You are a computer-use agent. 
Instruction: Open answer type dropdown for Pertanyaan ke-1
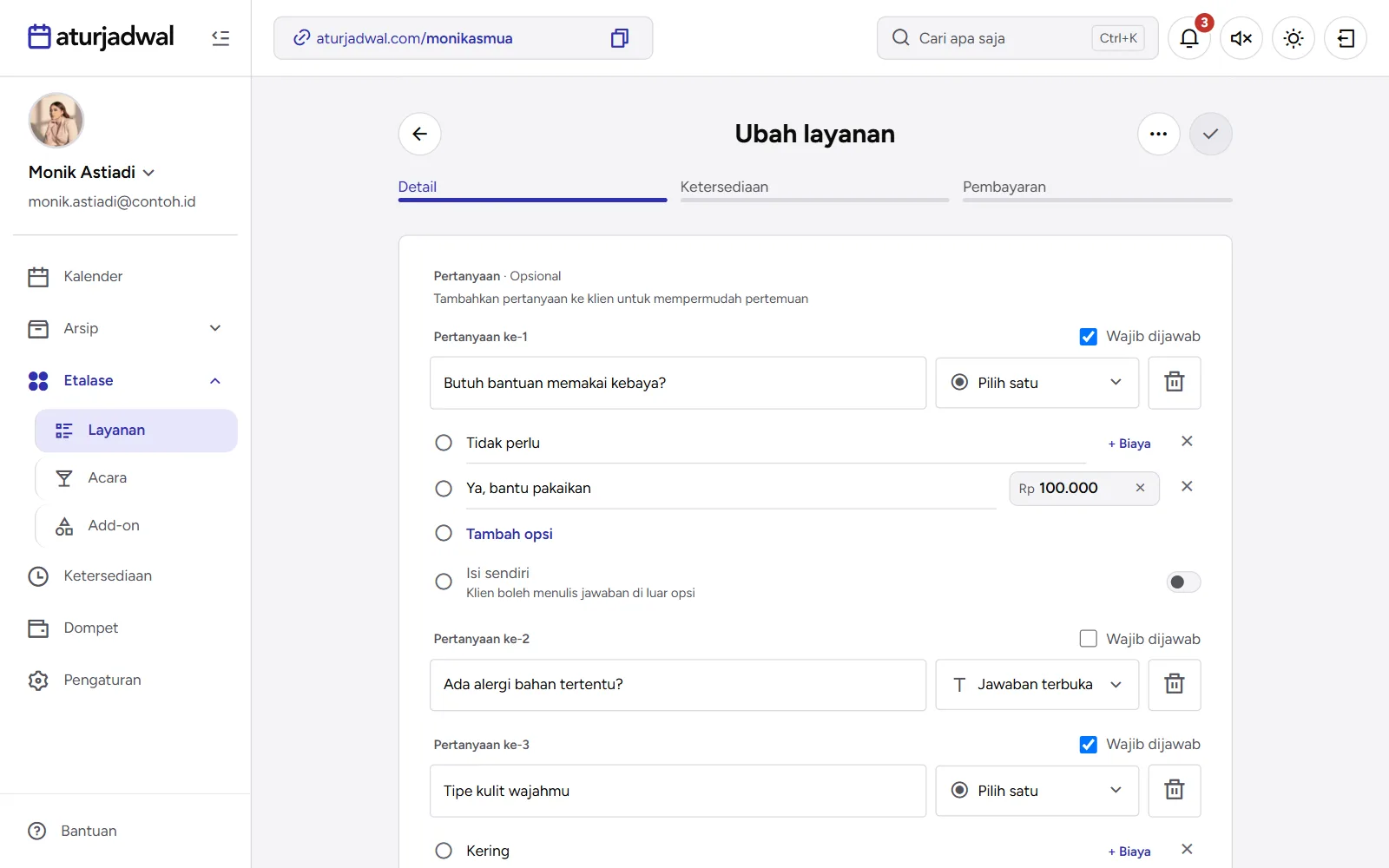click(x=1037, y=383)
